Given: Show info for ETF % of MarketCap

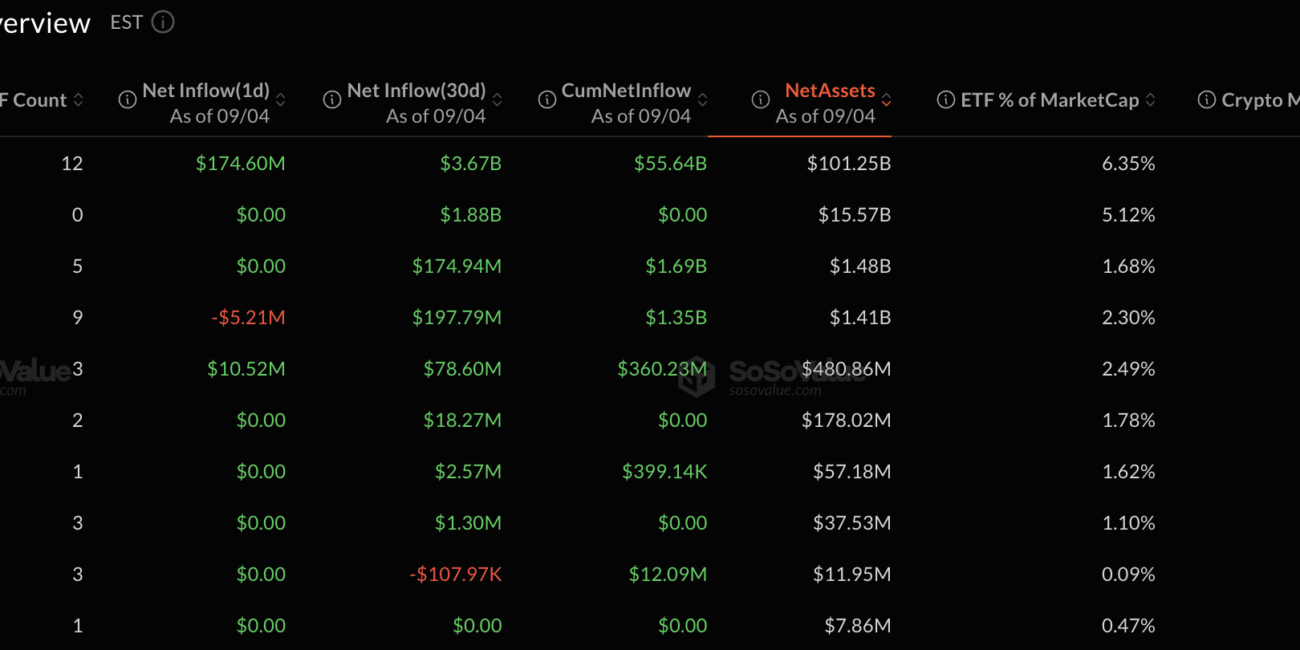Looking at the screenshot, I should tap(945, 100).
